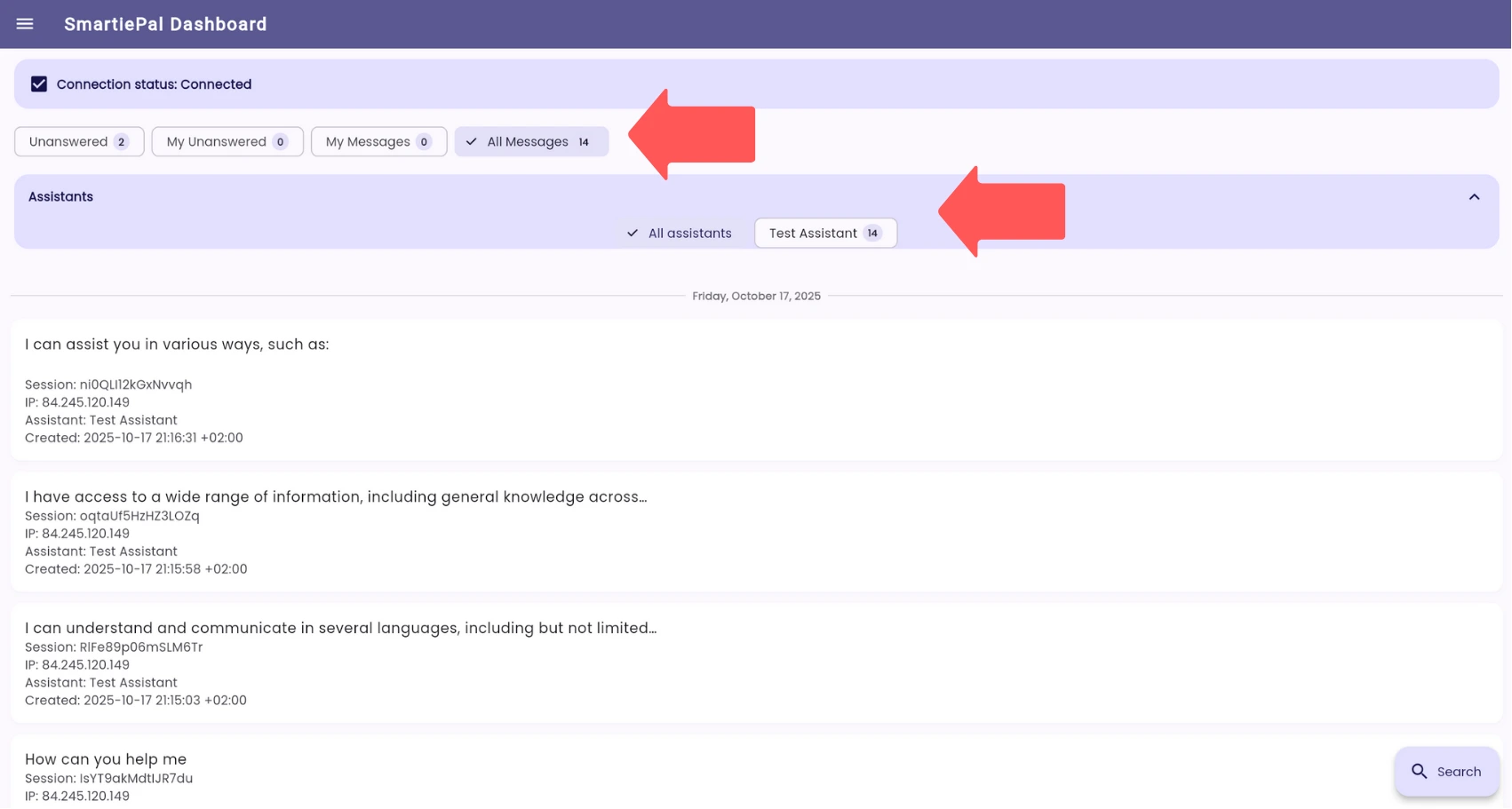Open the hamburger navigation menu
The width and height of the screenshot is (1512, 809).
[25, 24]
